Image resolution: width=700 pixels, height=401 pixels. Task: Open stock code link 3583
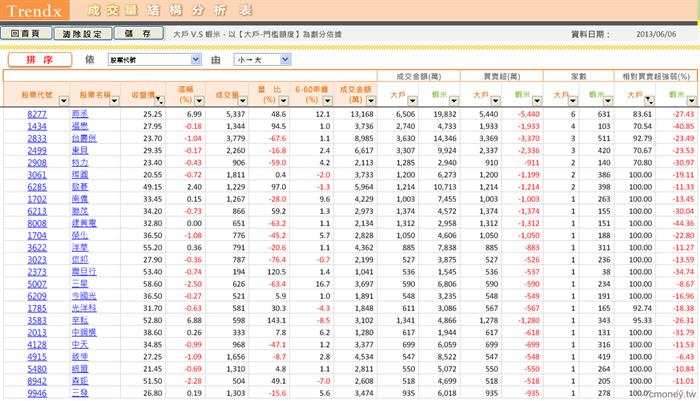tap(37, 320)
